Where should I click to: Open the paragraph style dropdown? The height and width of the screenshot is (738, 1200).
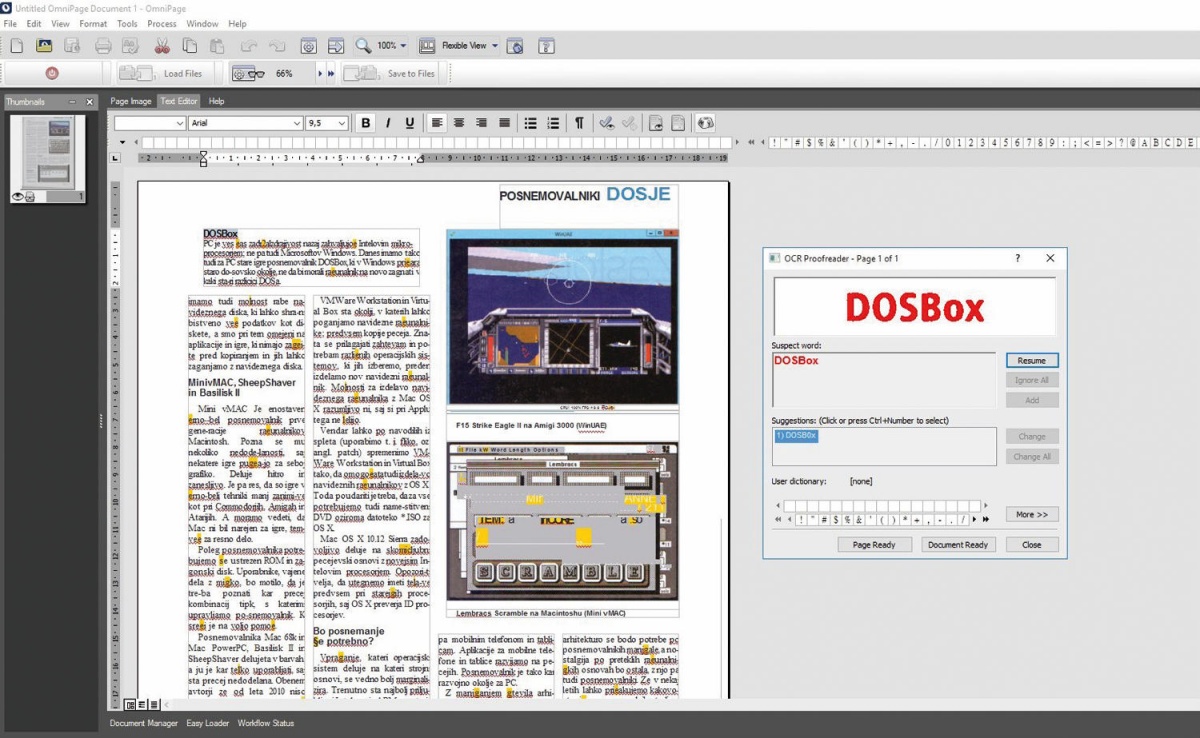tap(180, 123)
